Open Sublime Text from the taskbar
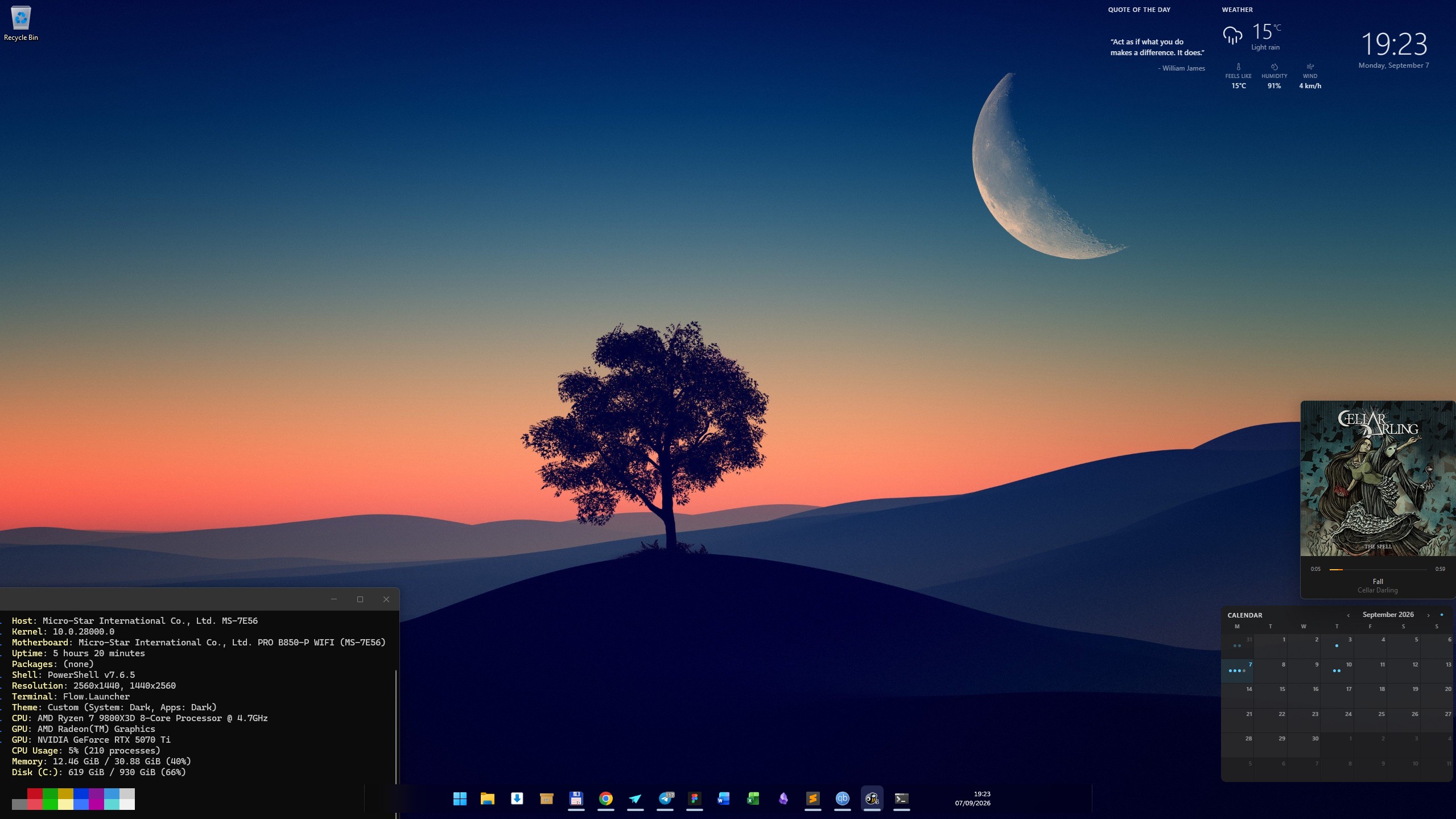The height and width of the screenshot is (819, 1456). (812, 799)
